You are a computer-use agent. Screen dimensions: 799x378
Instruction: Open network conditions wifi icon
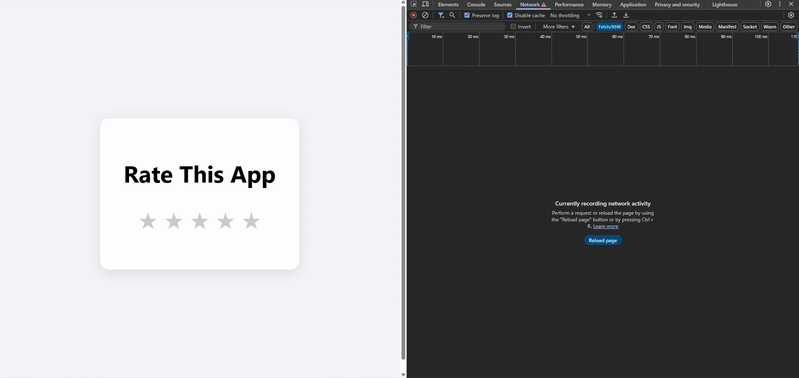(599, 15)
